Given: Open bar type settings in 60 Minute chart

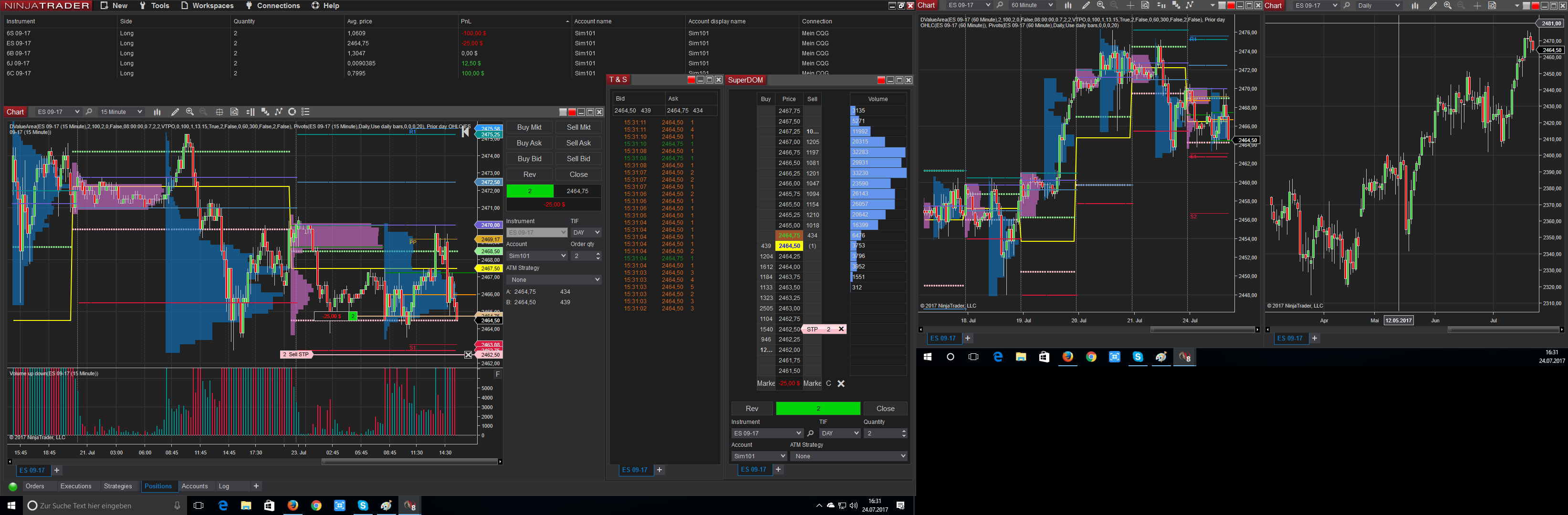Looking at the screenshot, I should (x=1067, y=5).
